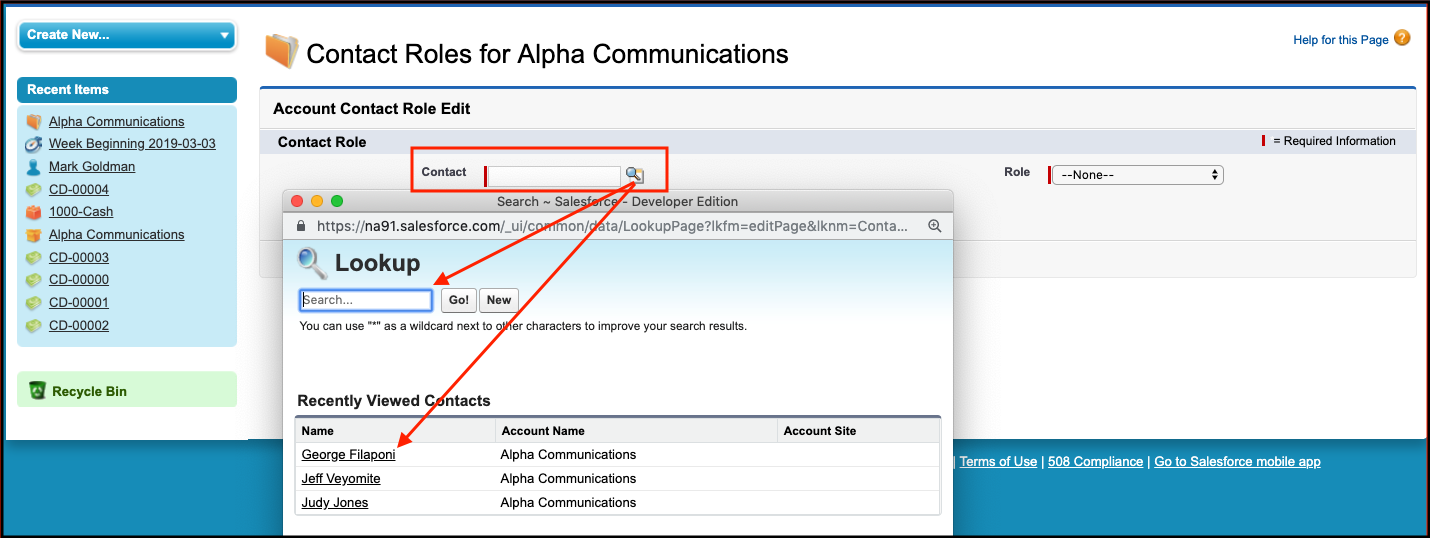This screenshot has width=1430, height=538.
Task: Click Alpha Communications cell in Judy Jones row
Action: point(568,502)
